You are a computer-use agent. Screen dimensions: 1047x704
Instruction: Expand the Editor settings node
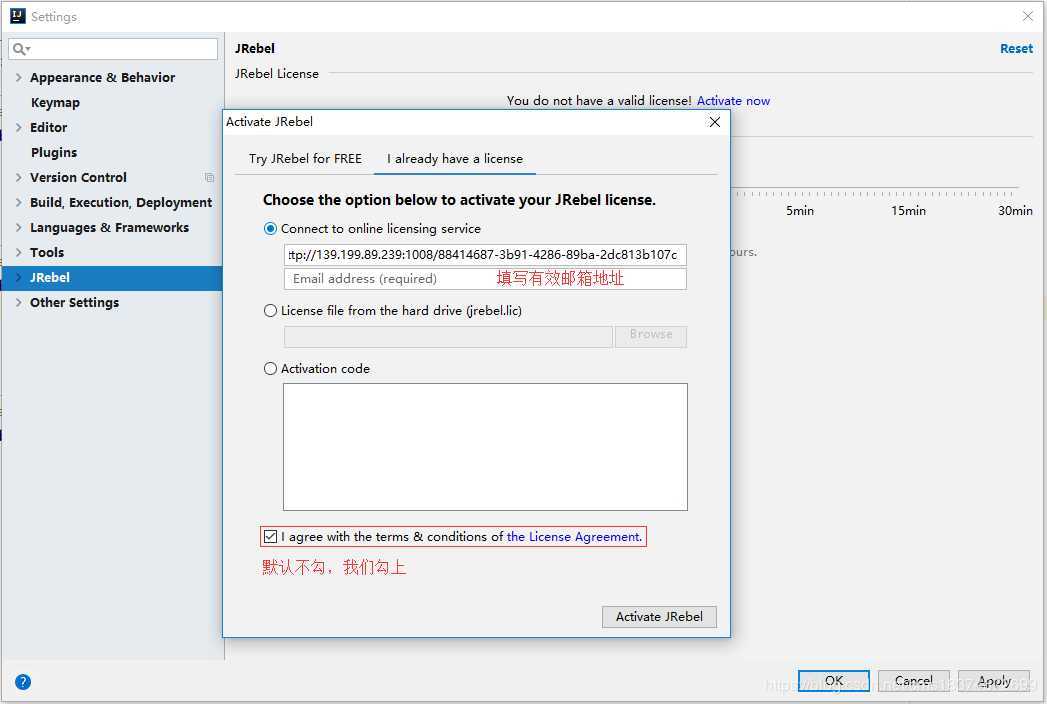point(19,128)
